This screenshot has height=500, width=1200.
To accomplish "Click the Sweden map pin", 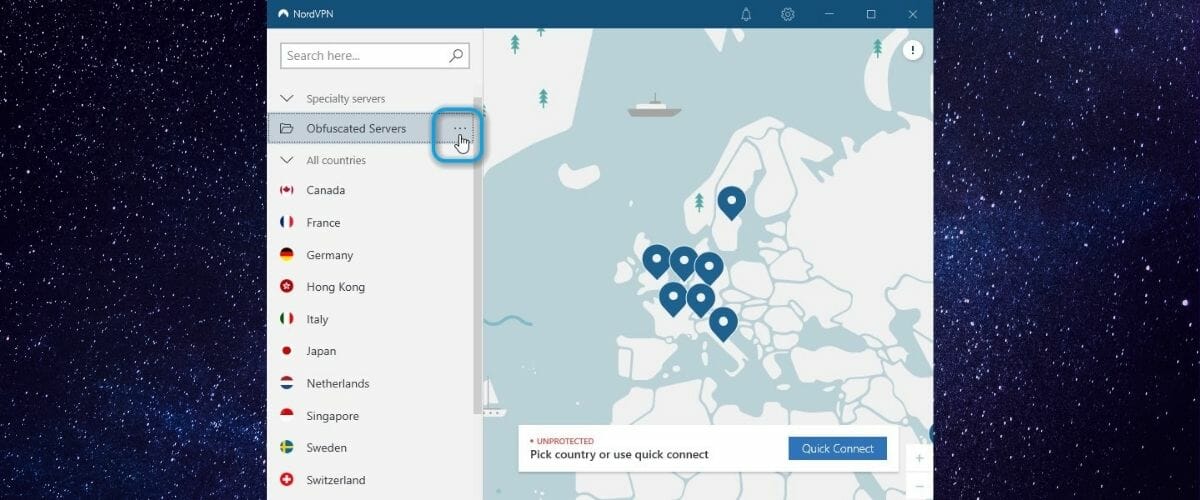I will (x=732, y=203).
